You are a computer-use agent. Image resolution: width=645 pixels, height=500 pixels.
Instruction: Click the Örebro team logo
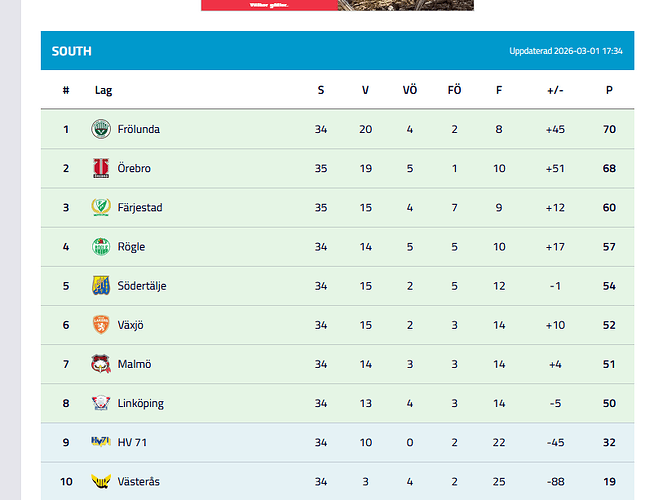coord(101,168)
